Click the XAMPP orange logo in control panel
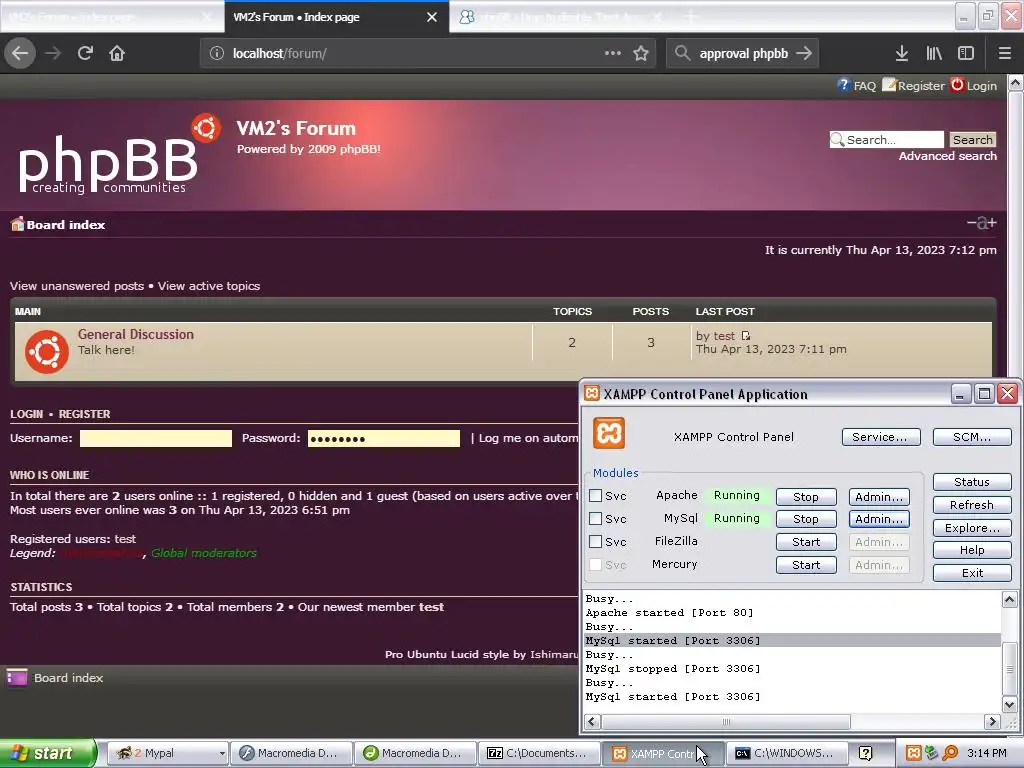Viewport: 1024px width, 768px height. click(x=609, y=434)
